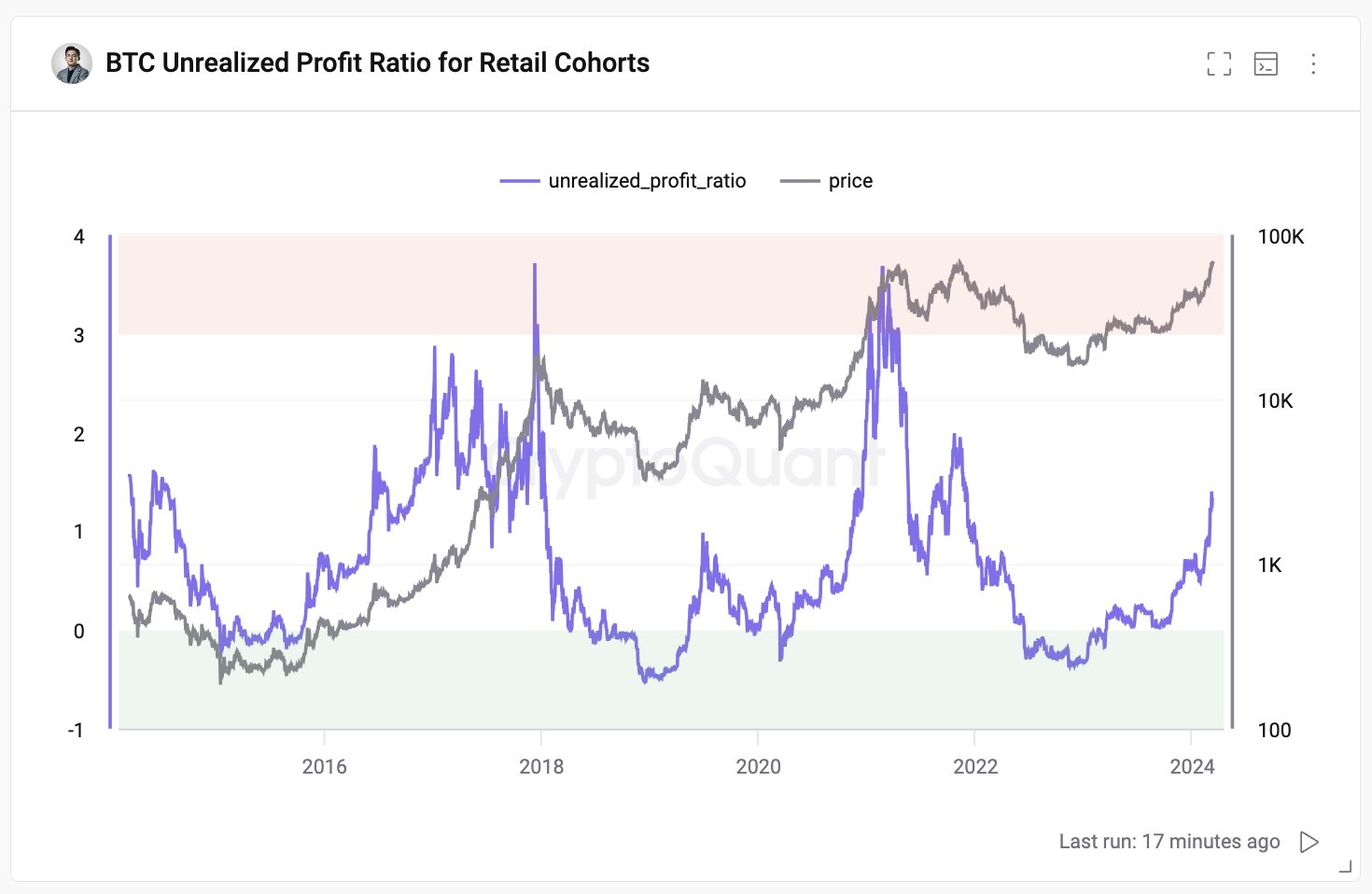Click the 2016 x-axis label
The image size is (1372, 894).
pyautogui.click(x=324, y=767)
